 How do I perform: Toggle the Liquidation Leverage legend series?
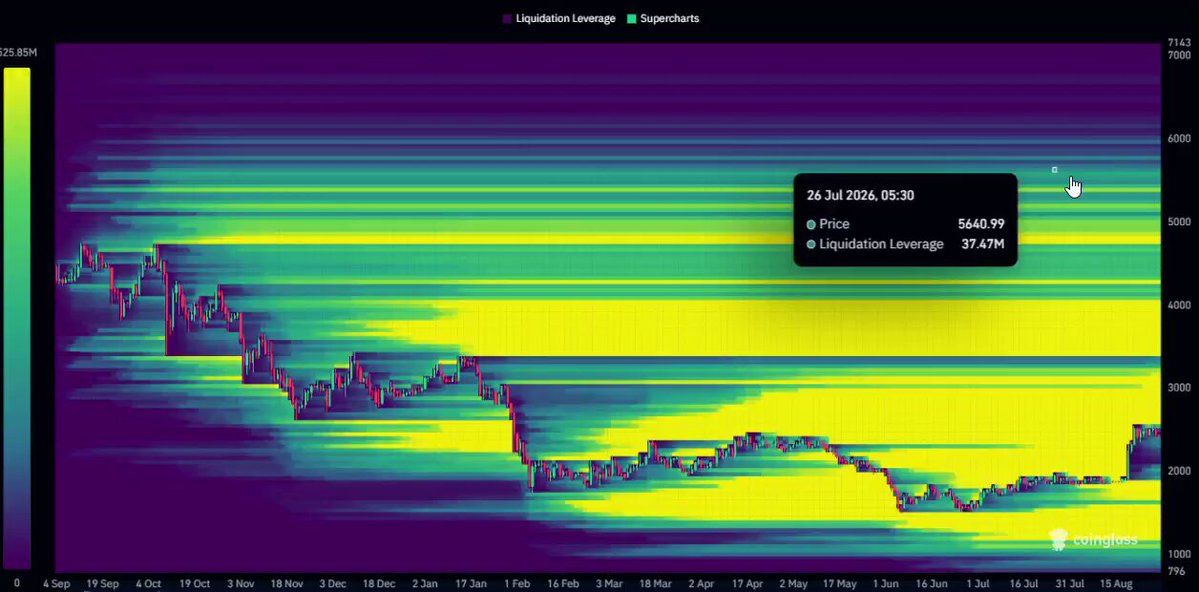[559, 18]
